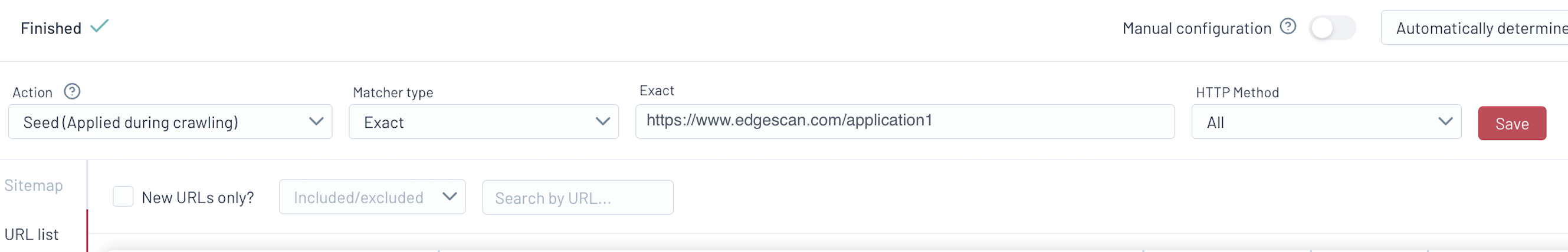Click chevron arrow in Matcher type field
1568x252 pixels.
[603, 121]
